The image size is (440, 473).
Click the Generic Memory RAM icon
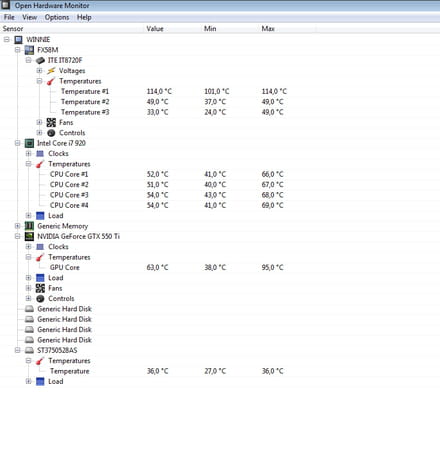click(29, 226)
